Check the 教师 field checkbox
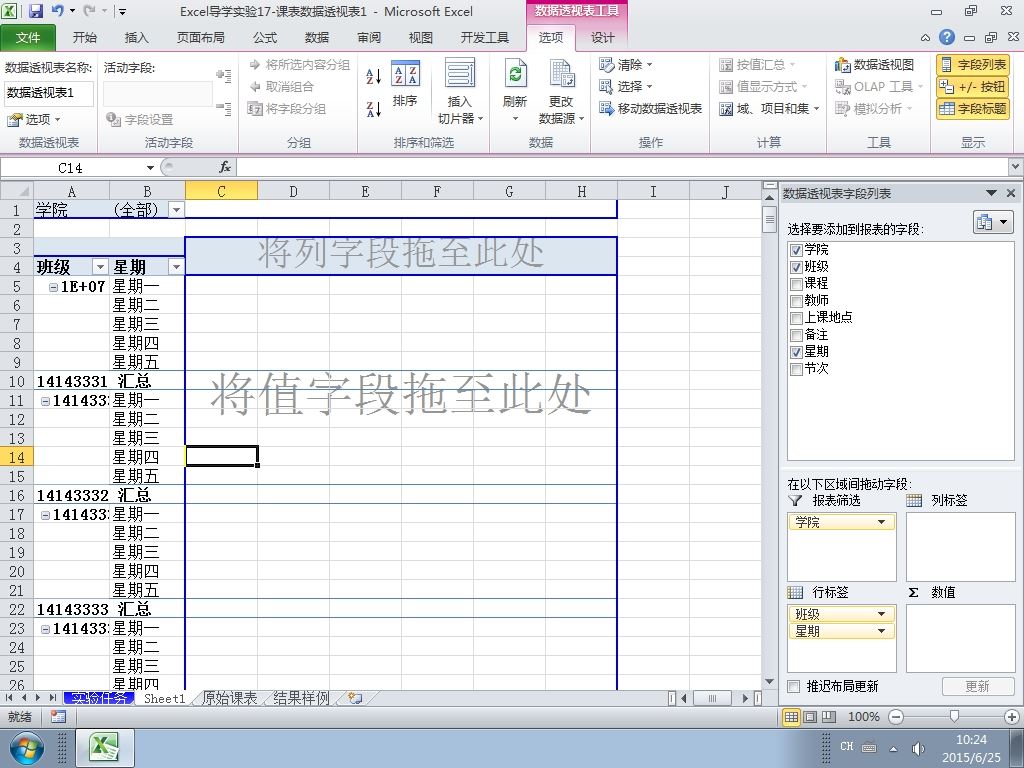This screenshot has width=1024, height=768. click(796, 301)
